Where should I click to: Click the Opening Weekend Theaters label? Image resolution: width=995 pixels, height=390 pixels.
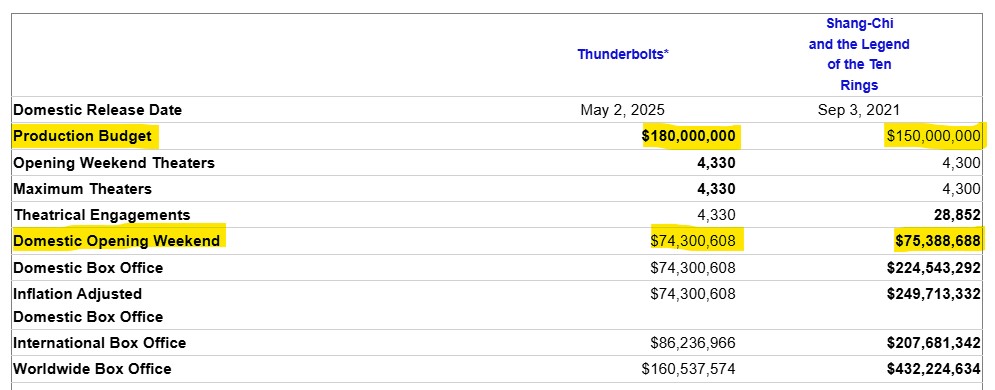click(114, 163)
